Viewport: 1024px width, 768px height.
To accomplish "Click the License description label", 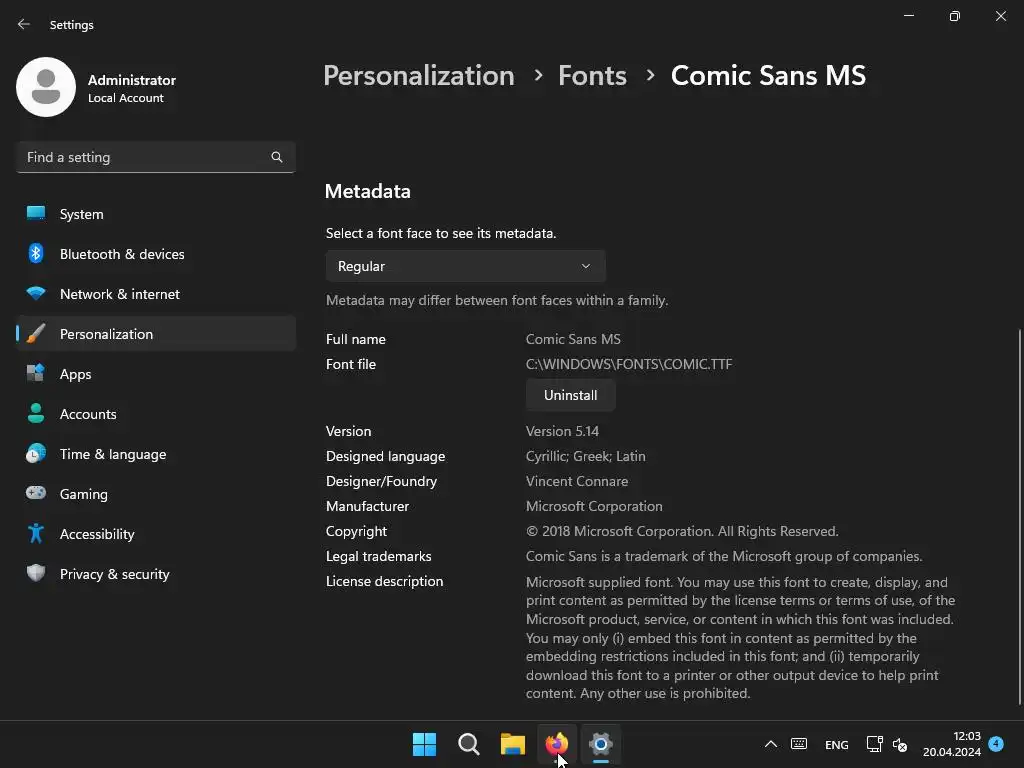I will [x=384, y=581].
